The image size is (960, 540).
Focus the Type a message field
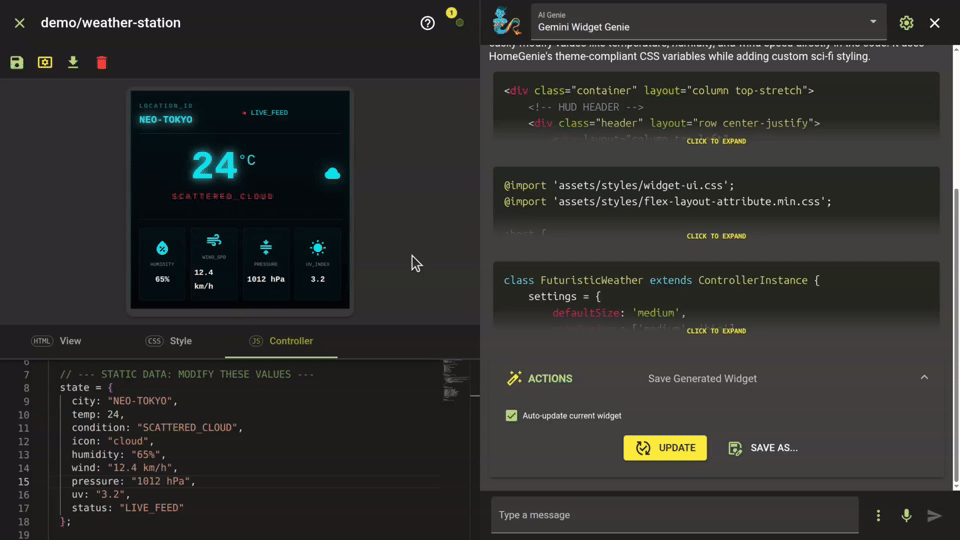[x=675, y=515]
